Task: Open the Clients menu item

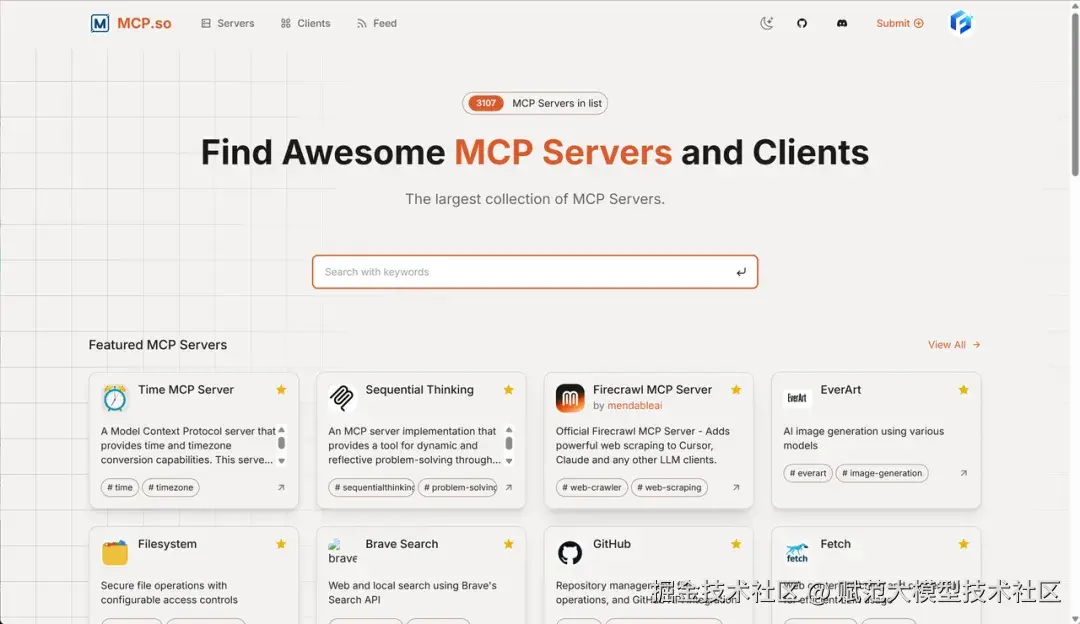Action: coord(305,23)
